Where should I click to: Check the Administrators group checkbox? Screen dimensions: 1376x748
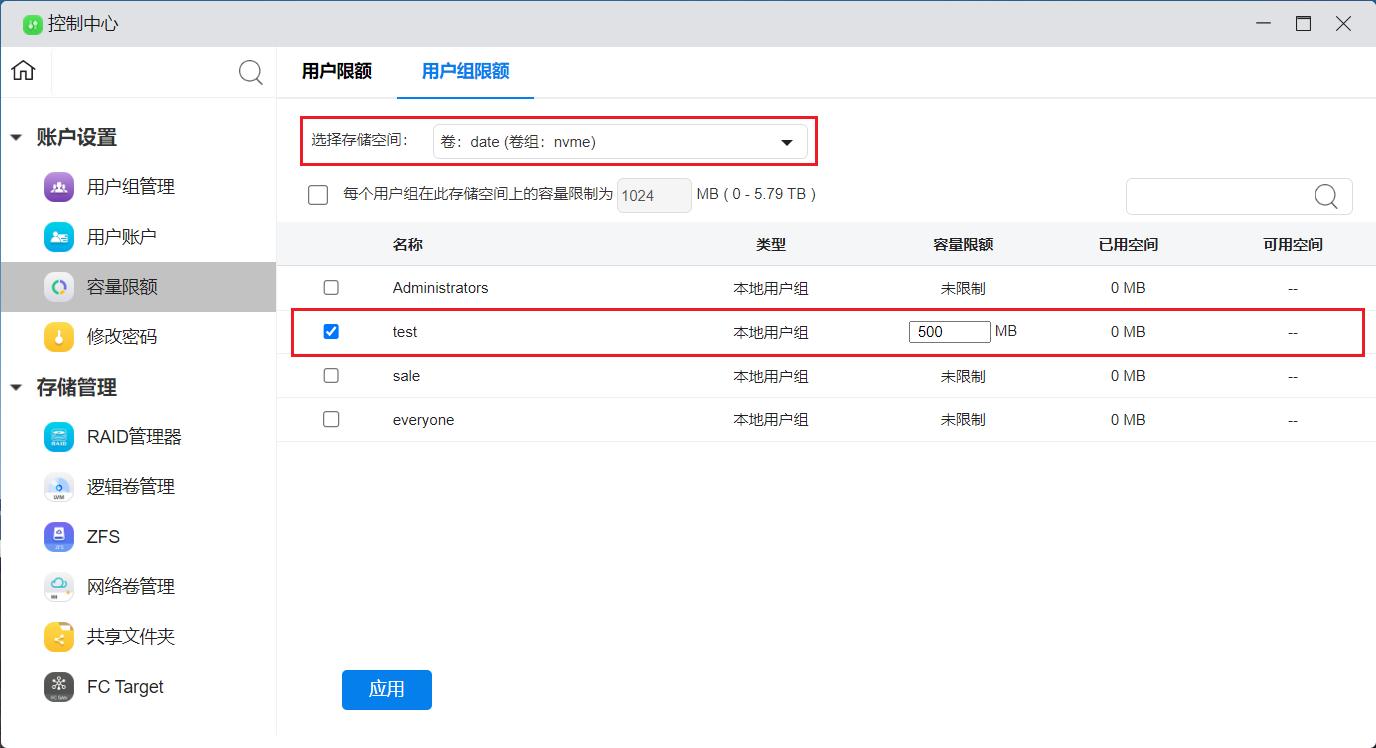pyautogui.click(x=331, y=287)
